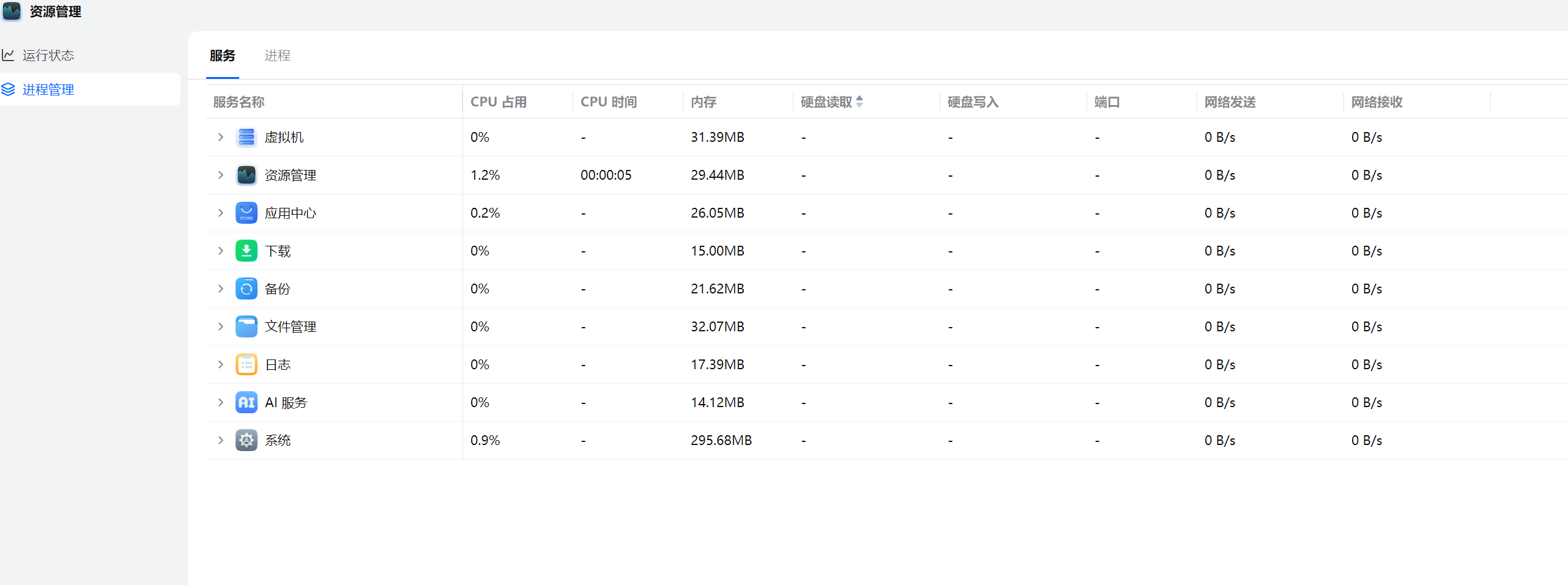Click the 应用中心 service name
This screenshot has height=585, width=1568.
[x=291, y=213]
